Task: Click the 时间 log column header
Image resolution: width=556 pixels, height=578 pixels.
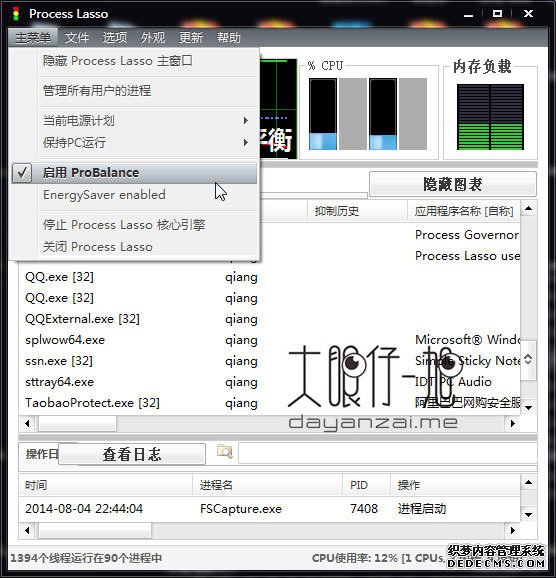Action: click(x=105, y=485)
